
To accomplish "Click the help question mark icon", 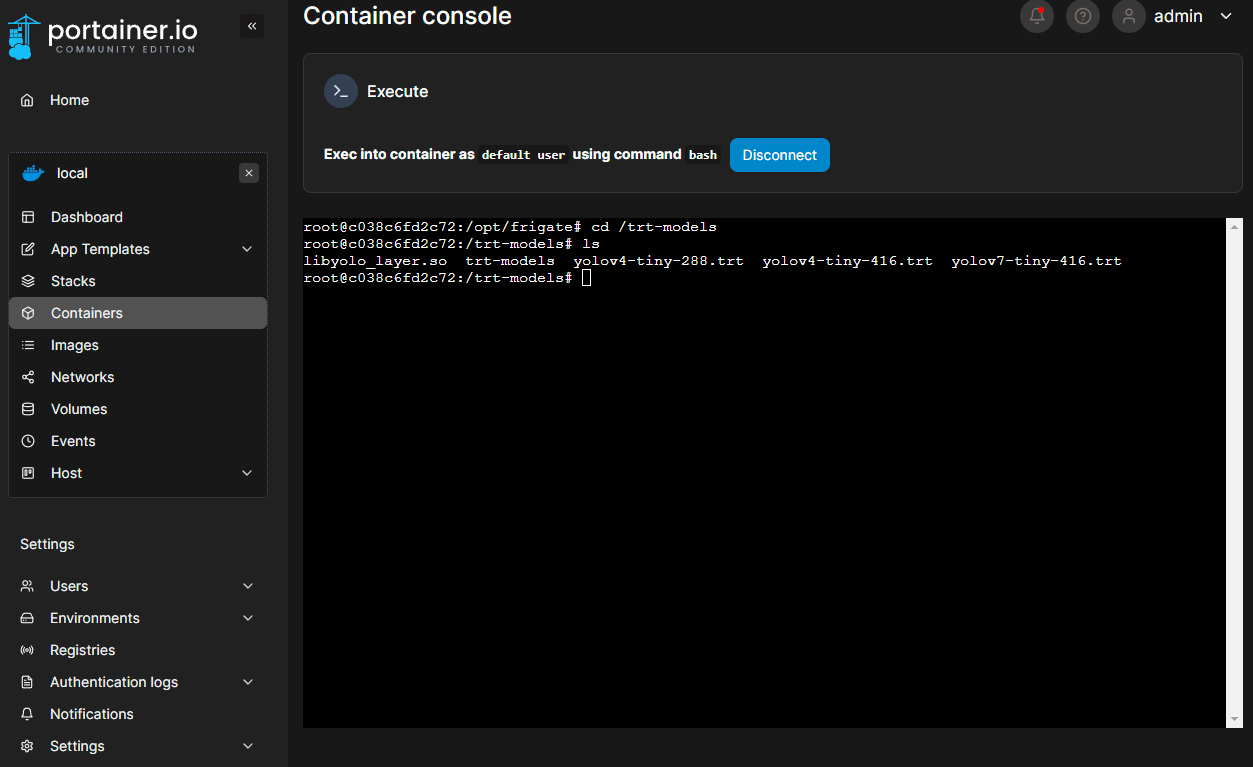I will 1082,16.
